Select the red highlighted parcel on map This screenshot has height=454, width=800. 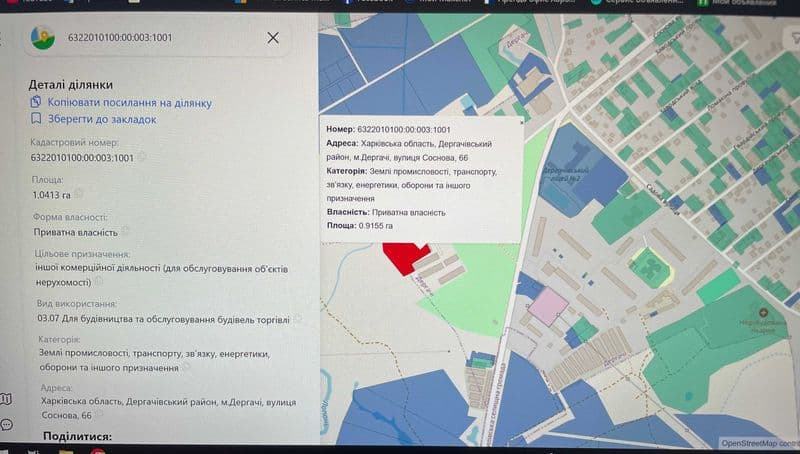[404, 257]
